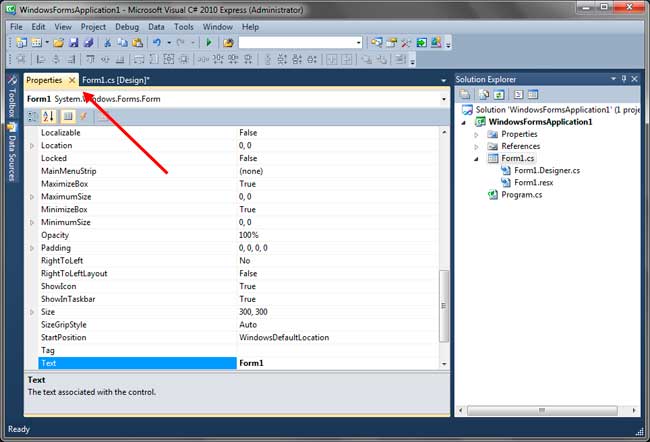Expand the Size property row
The height and width of the screenshot is (442, 650).
click(32, 312)
